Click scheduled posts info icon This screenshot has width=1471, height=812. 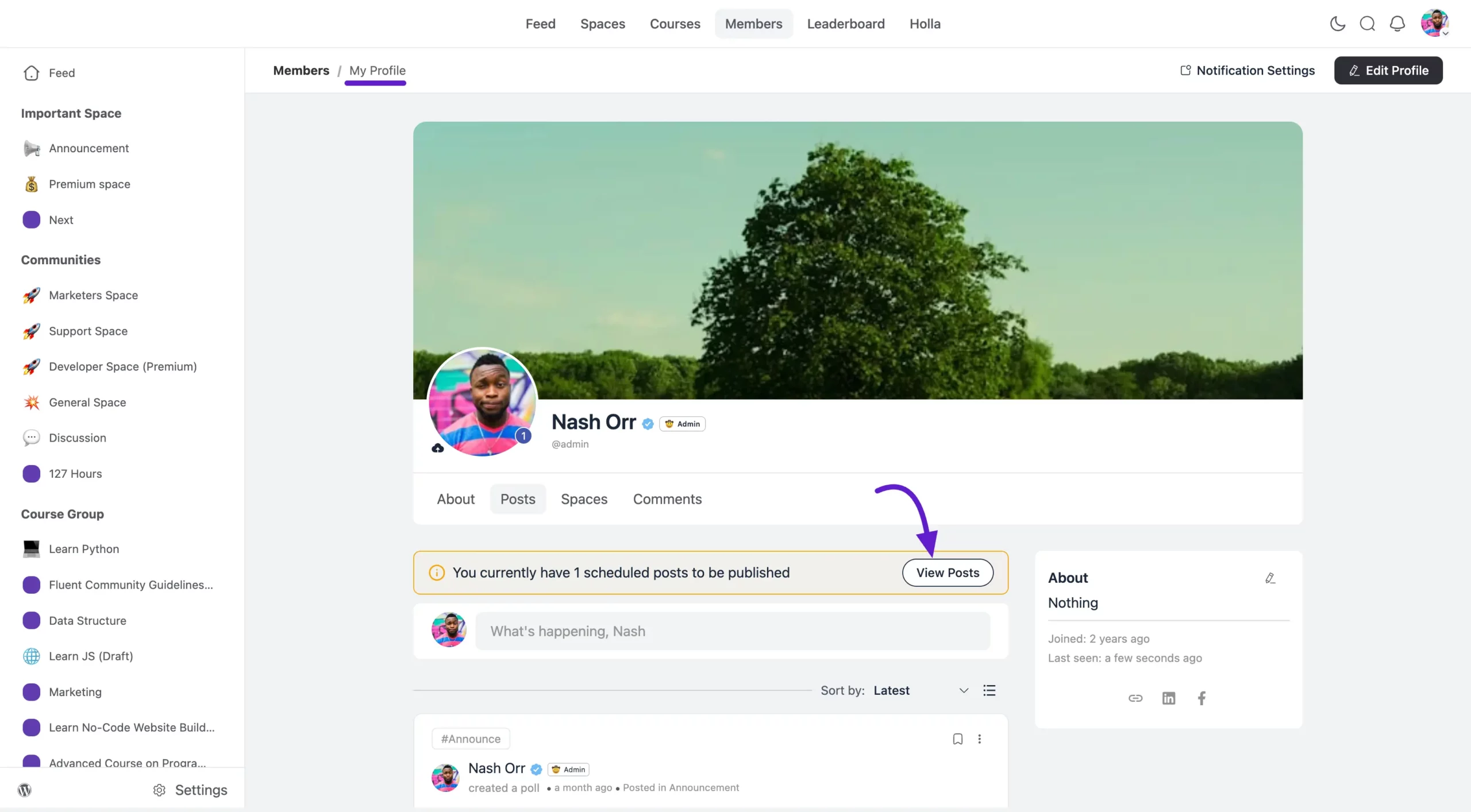point(437,573)
